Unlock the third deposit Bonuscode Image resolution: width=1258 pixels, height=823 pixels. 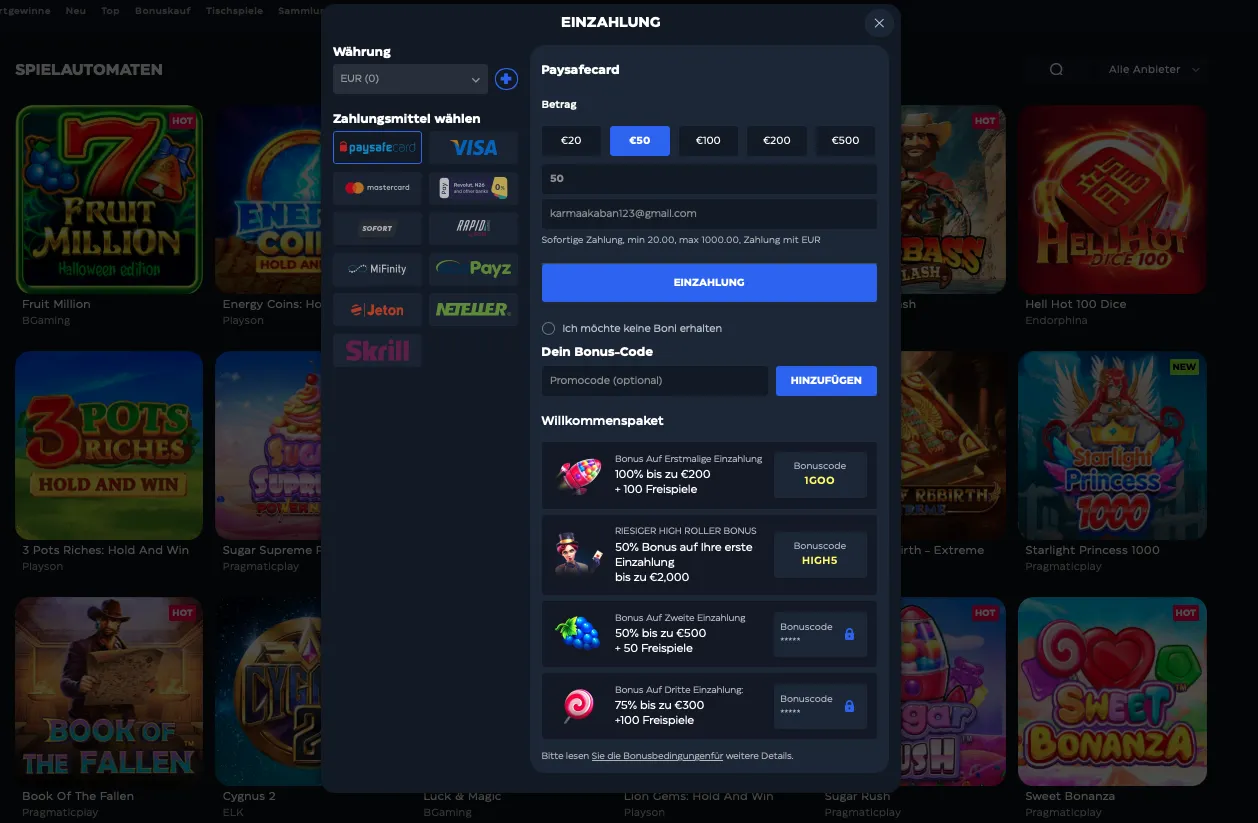(850, 706)
